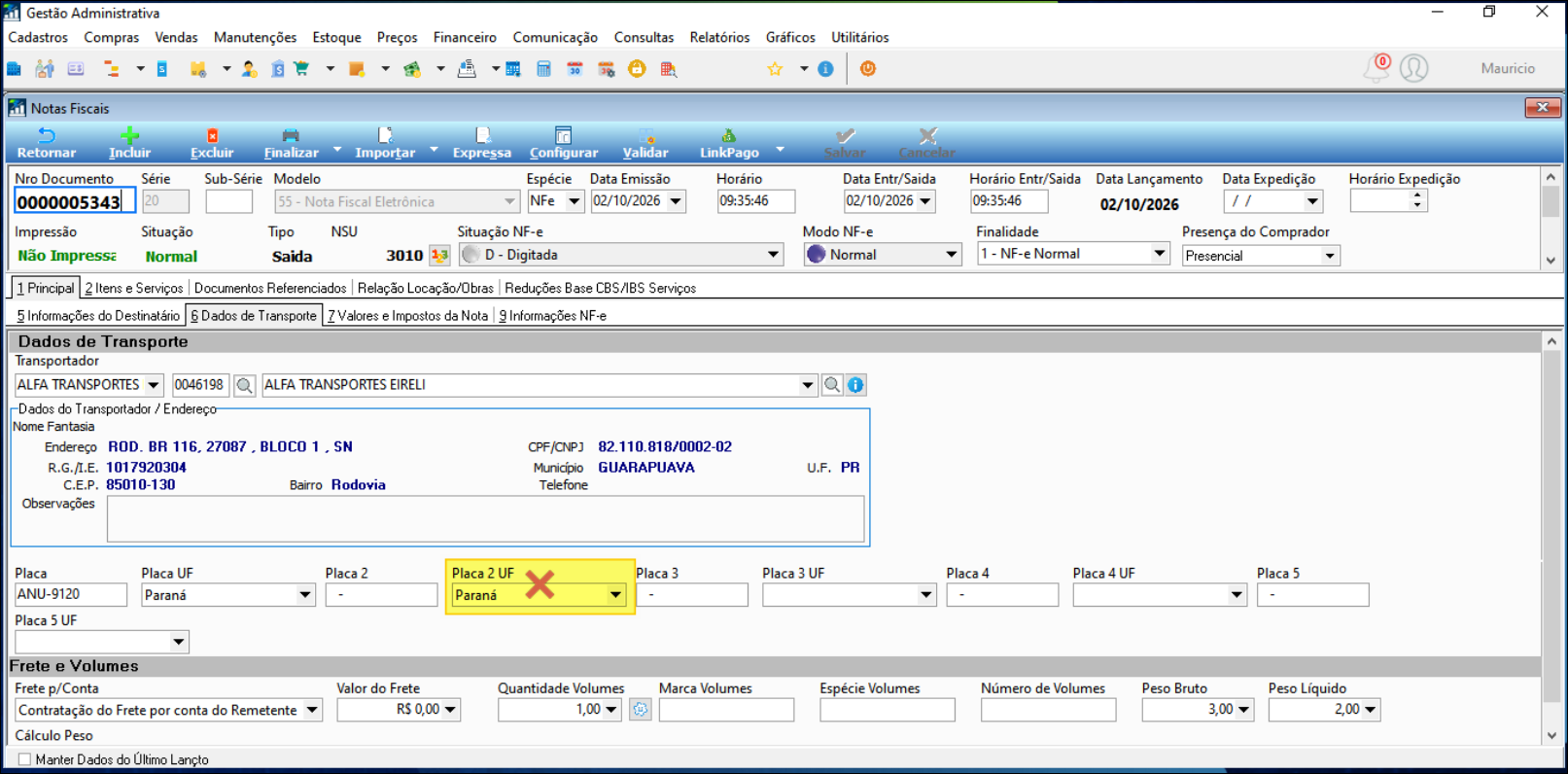Open the Frete p/Conta dropdown
This screenshot has height=774, width=1568.
coord(312,710)
